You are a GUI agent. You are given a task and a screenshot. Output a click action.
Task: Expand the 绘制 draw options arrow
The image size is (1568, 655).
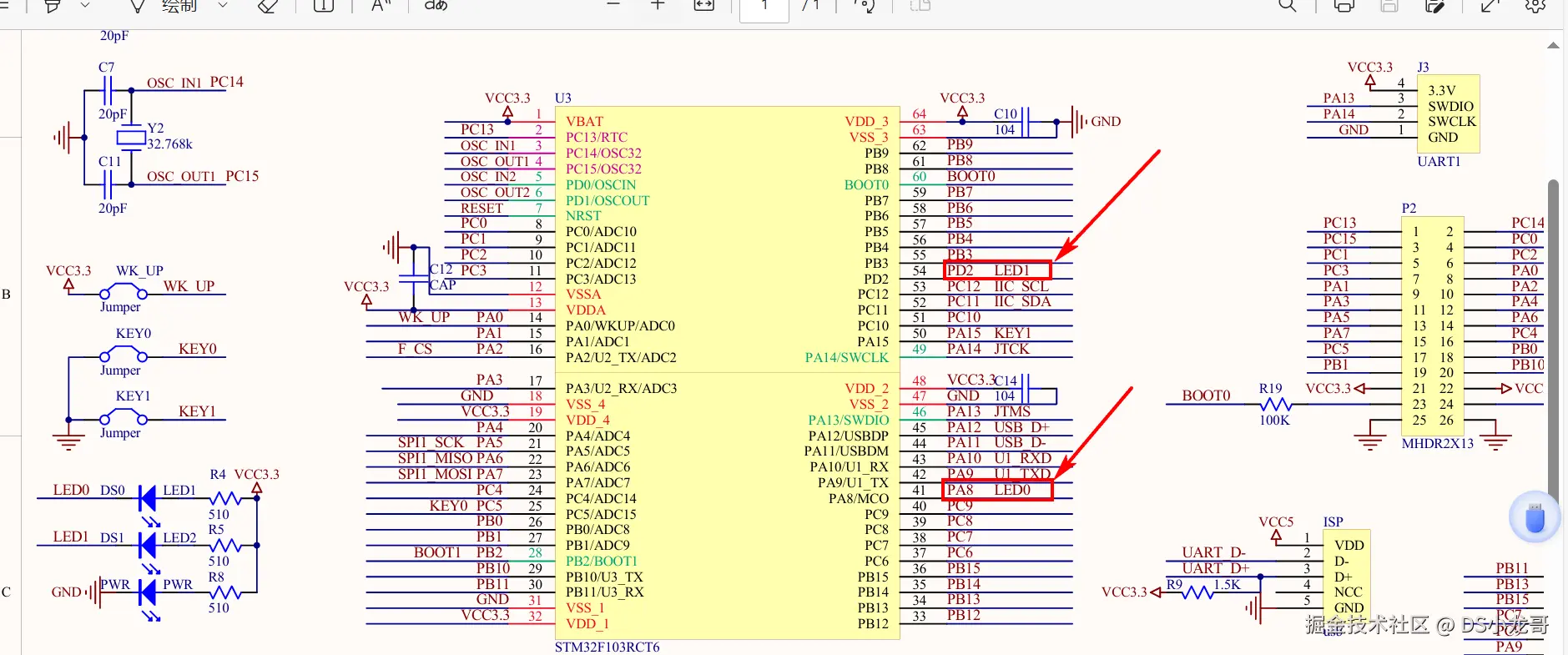point(223,6)
